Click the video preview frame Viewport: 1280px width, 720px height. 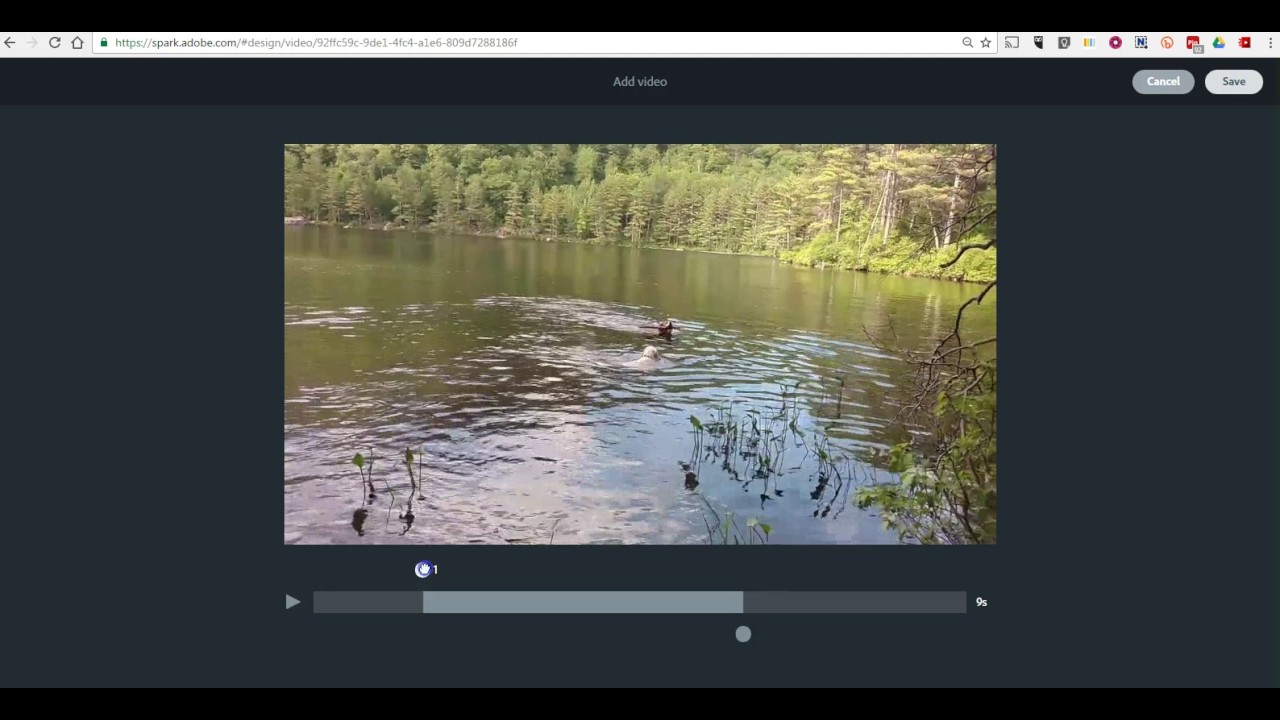[640, 344]
